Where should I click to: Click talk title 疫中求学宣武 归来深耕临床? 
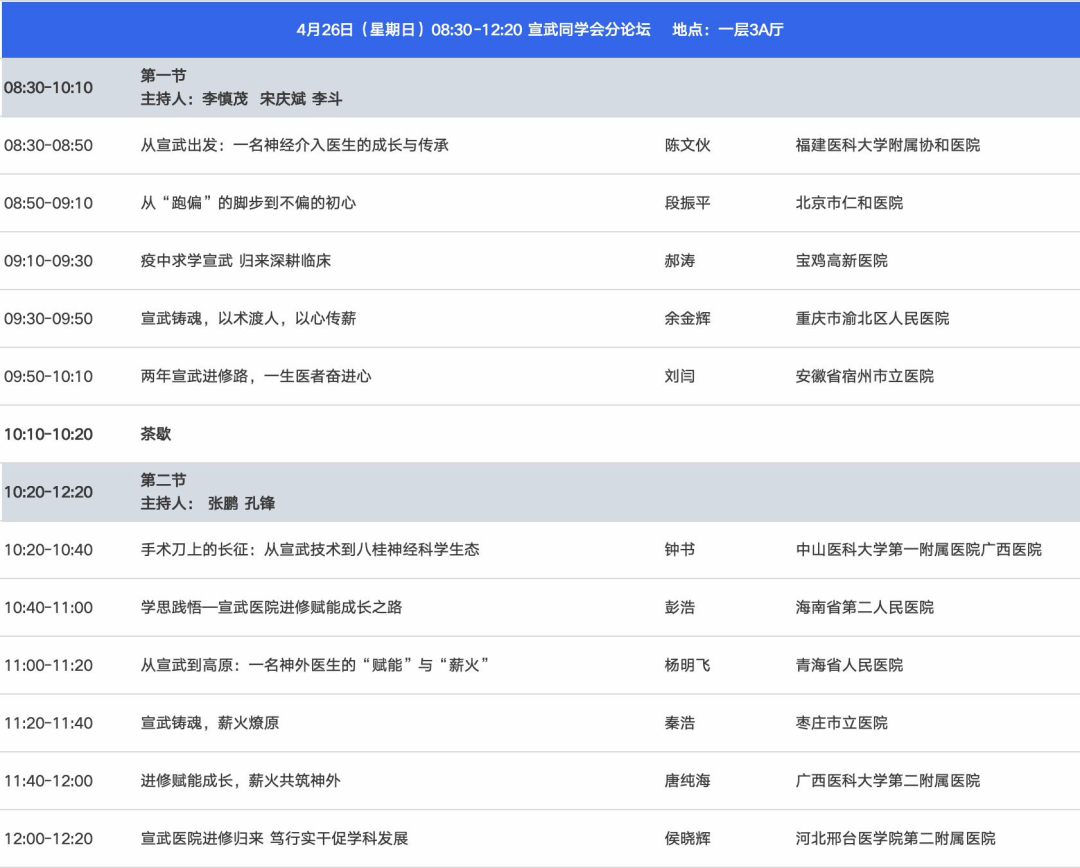tap(235, 261)
